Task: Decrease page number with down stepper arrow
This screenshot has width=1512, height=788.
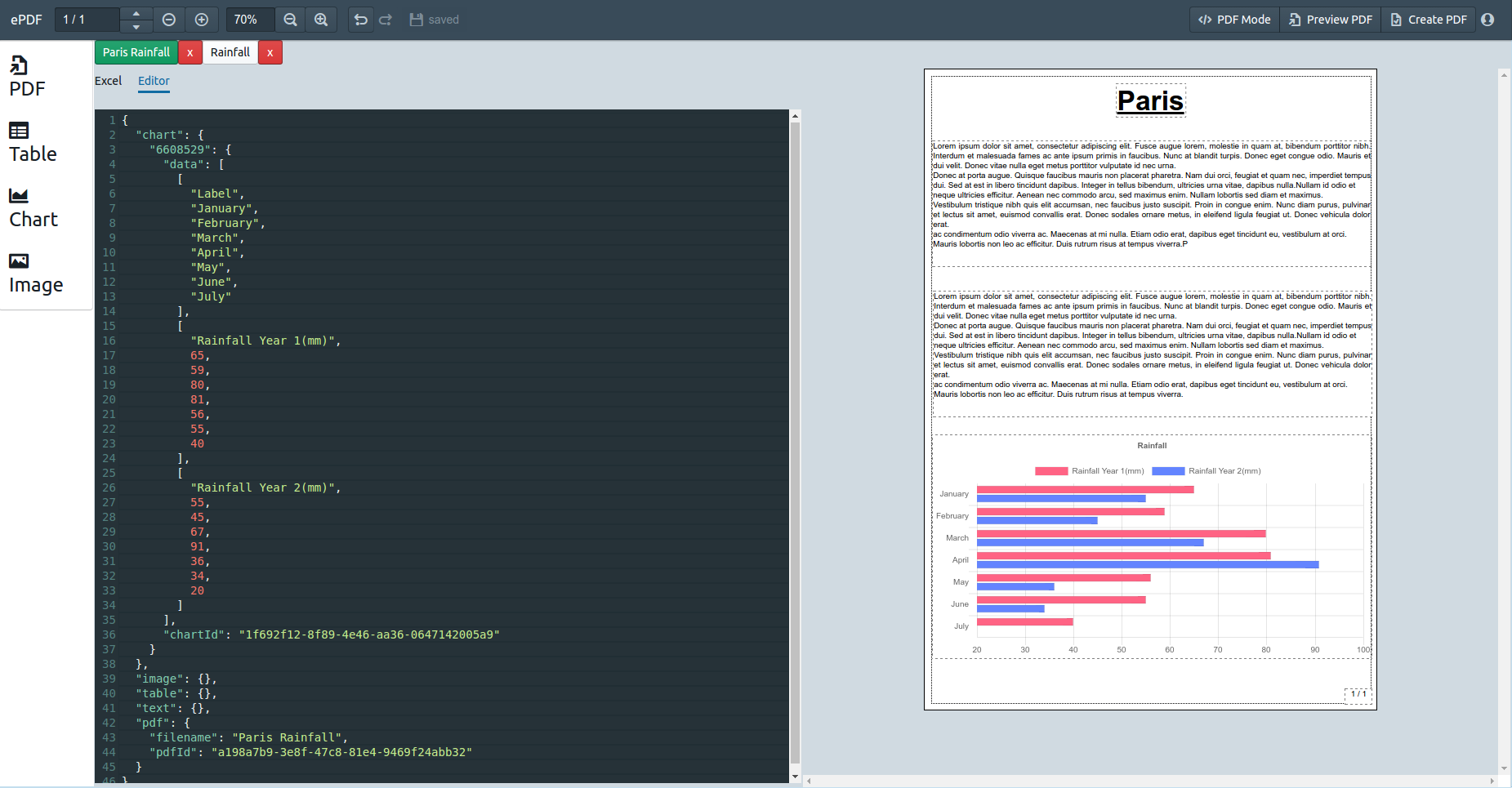Action: coord(136,26)
